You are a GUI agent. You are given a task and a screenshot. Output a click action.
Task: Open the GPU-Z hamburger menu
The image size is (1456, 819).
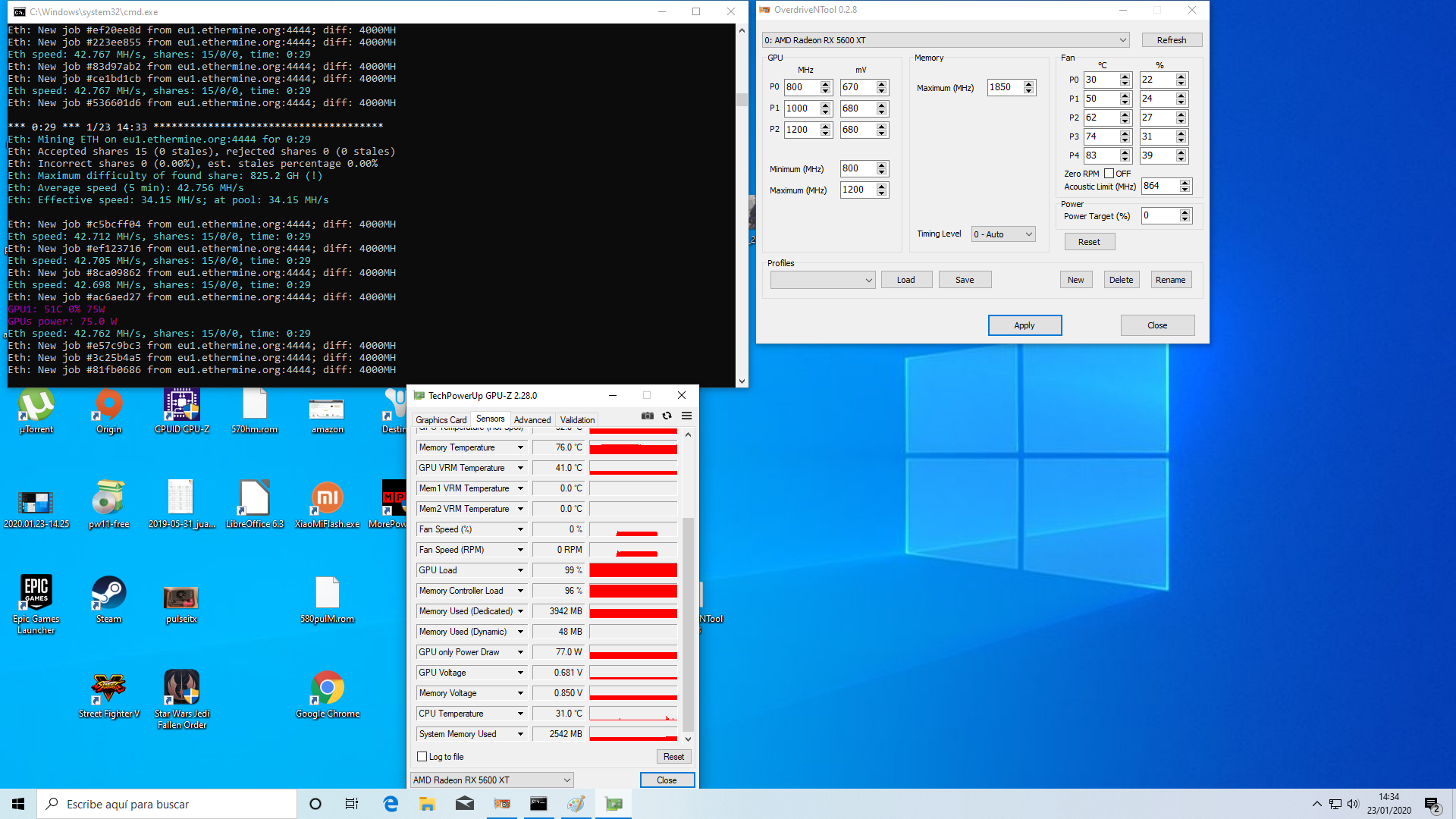pos(686,416)
